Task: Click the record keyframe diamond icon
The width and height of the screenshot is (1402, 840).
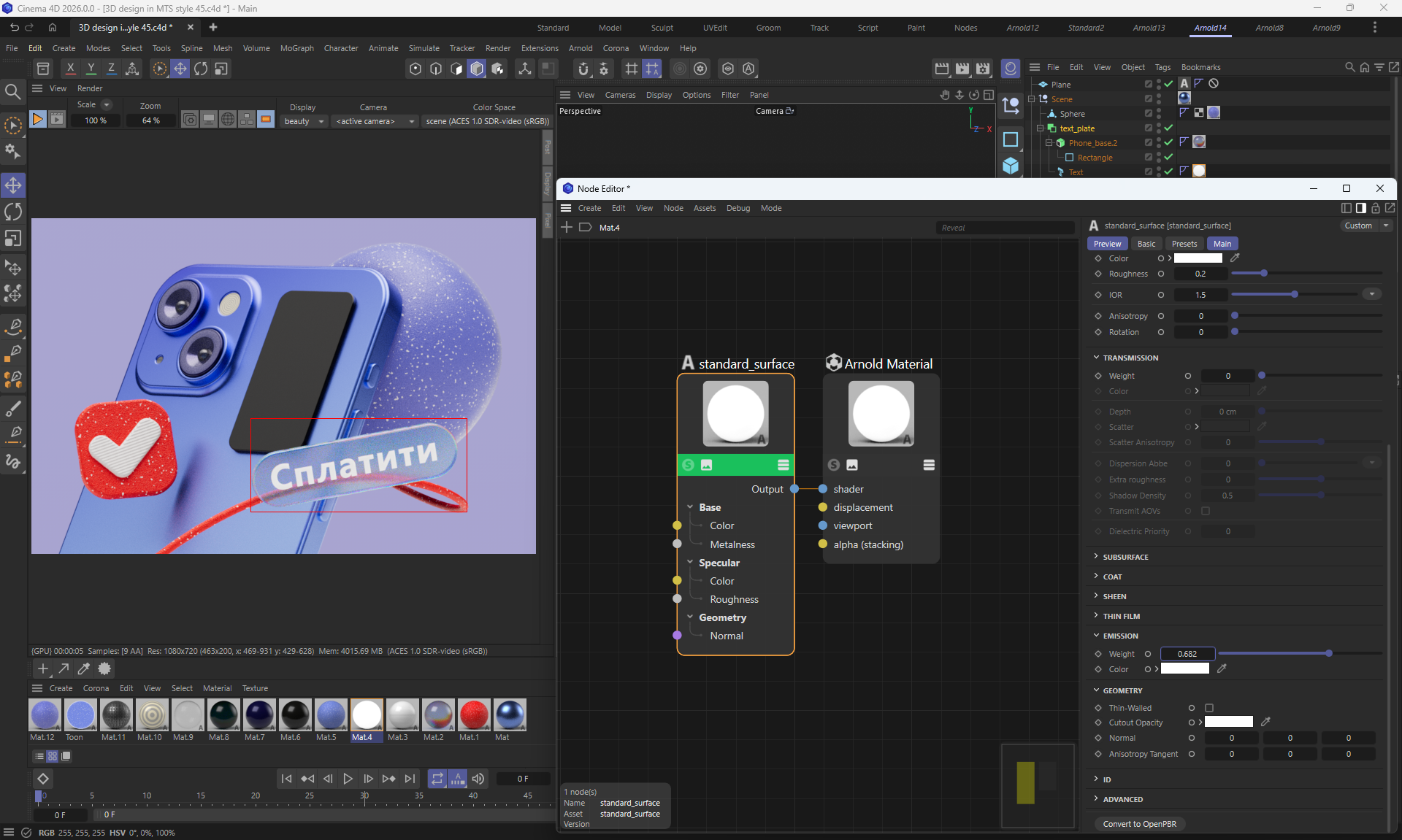Action: coord(43,779)
